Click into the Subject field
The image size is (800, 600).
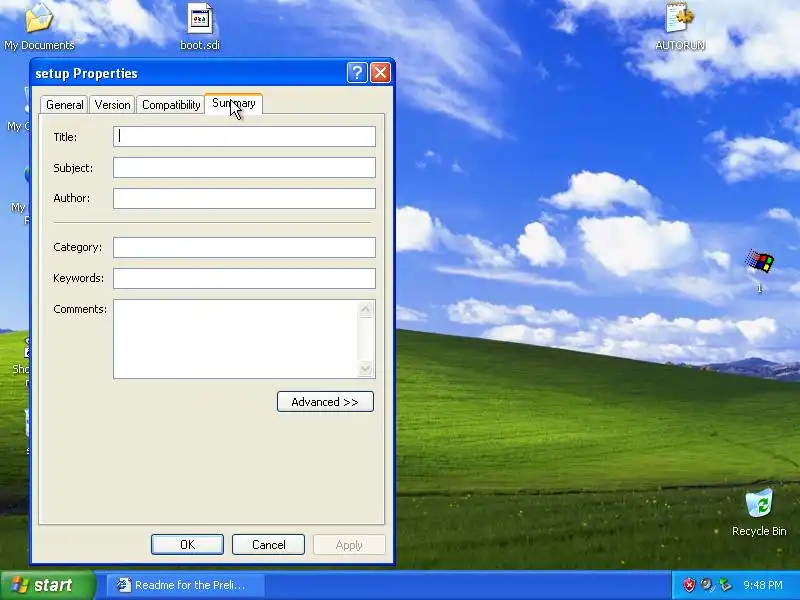[x=244, y=168]
